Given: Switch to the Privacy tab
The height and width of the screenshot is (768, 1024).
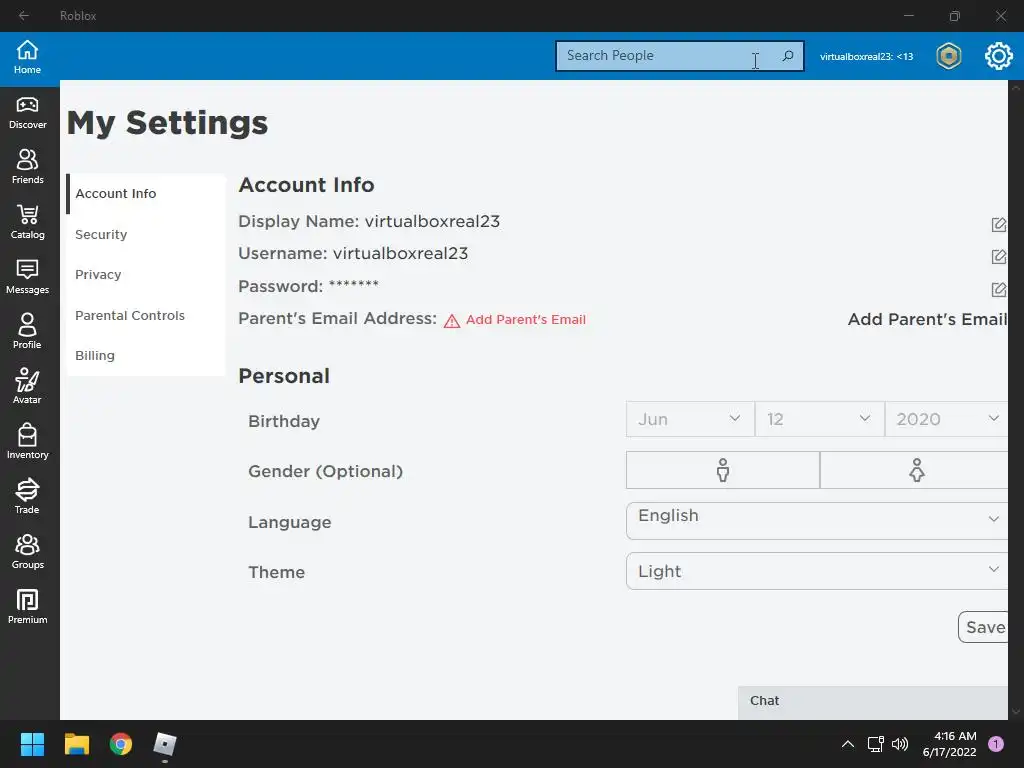Looking at the screenshot, I should (146, 275).
